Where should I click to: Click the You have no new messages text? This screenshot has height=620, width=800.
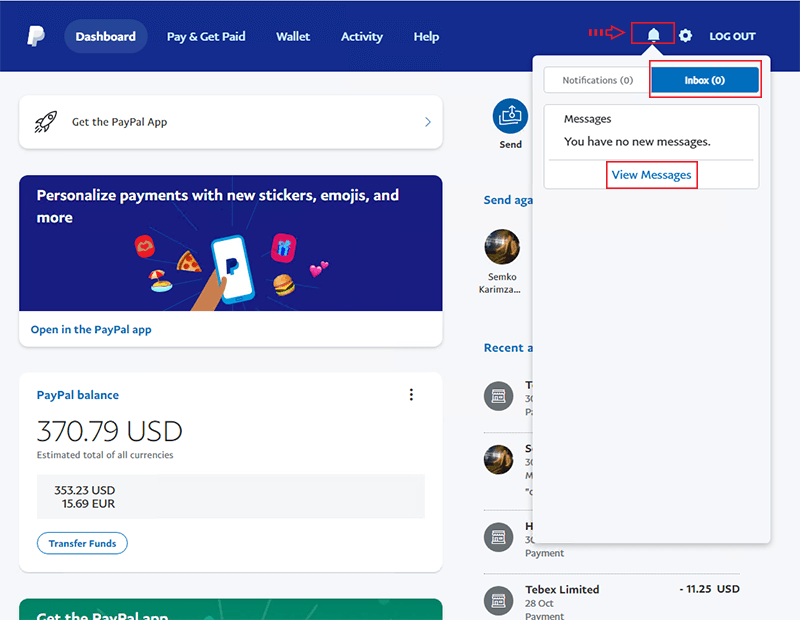[637, 142]
